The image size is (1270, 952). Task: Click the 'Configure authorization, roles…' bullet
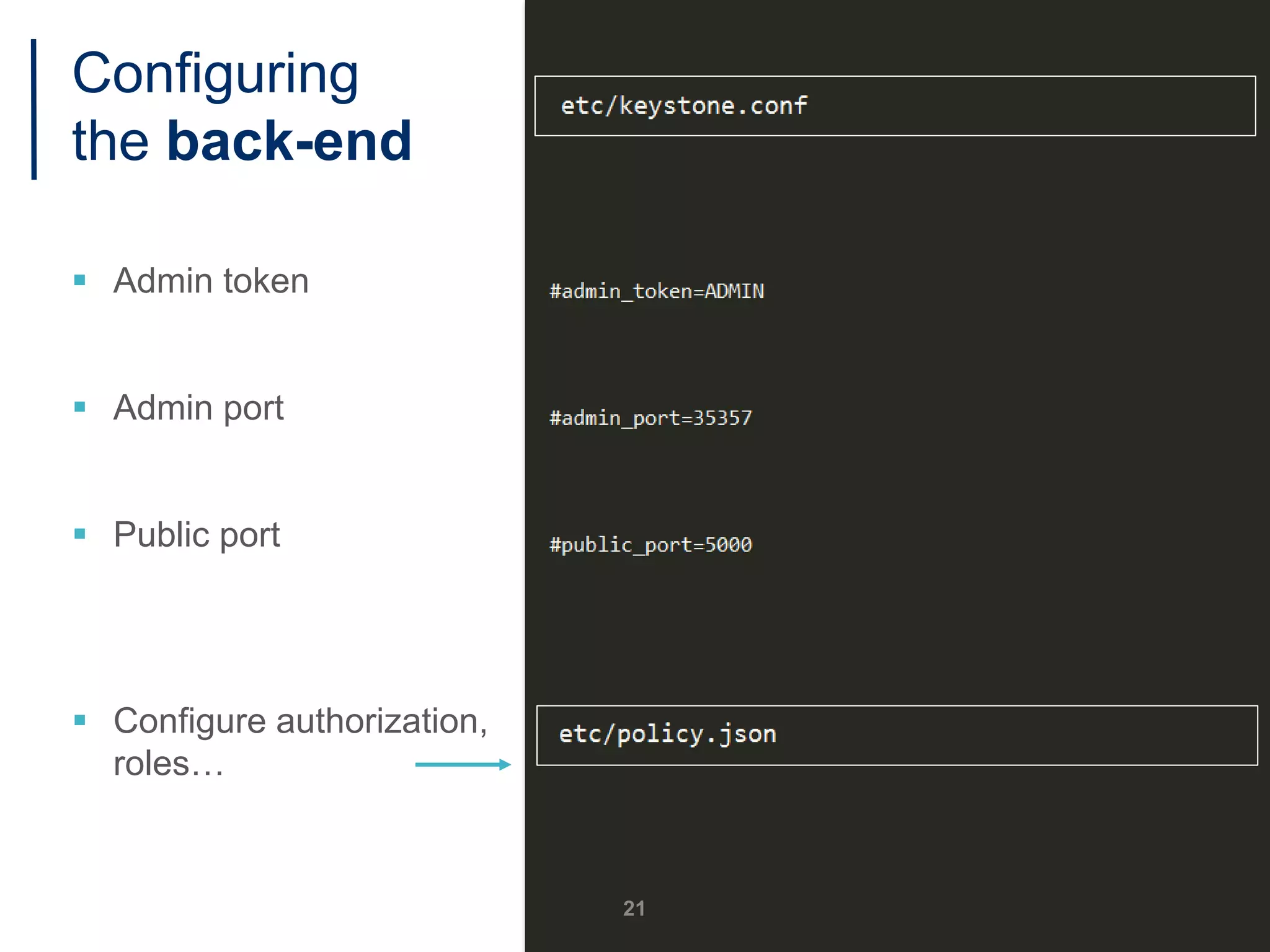300,742
